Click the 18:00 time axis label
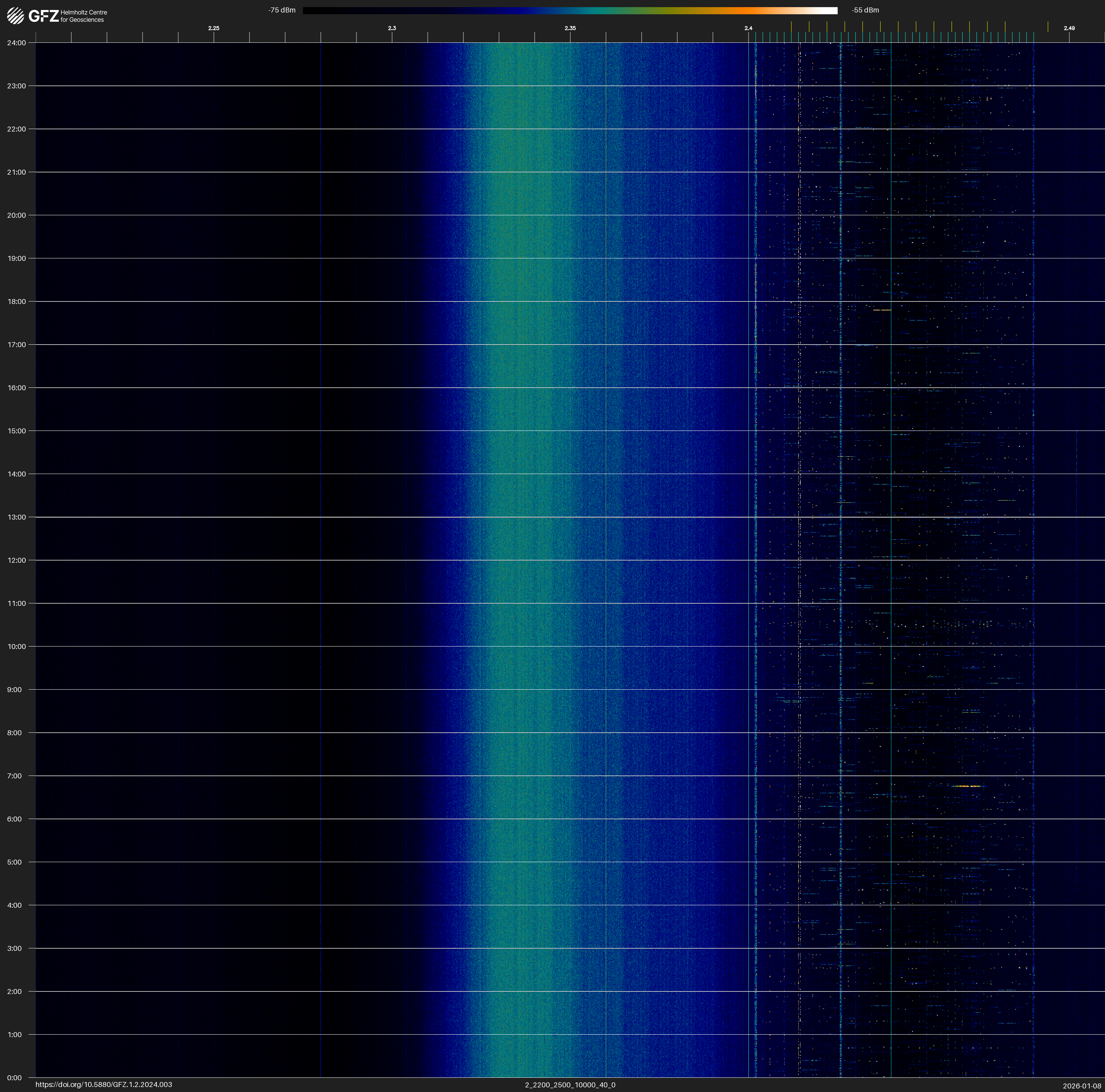Screen dimensions: 1105x1092 tap(17, 301)
